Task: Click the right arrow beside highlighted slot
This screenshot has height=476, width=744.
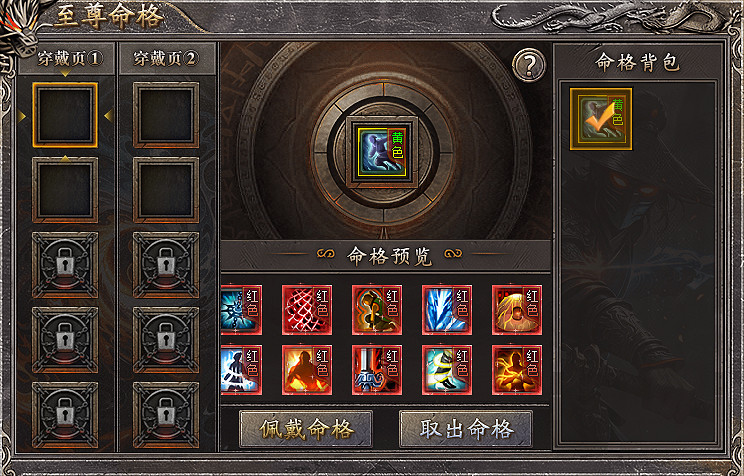Action: (x=108, y=115)
